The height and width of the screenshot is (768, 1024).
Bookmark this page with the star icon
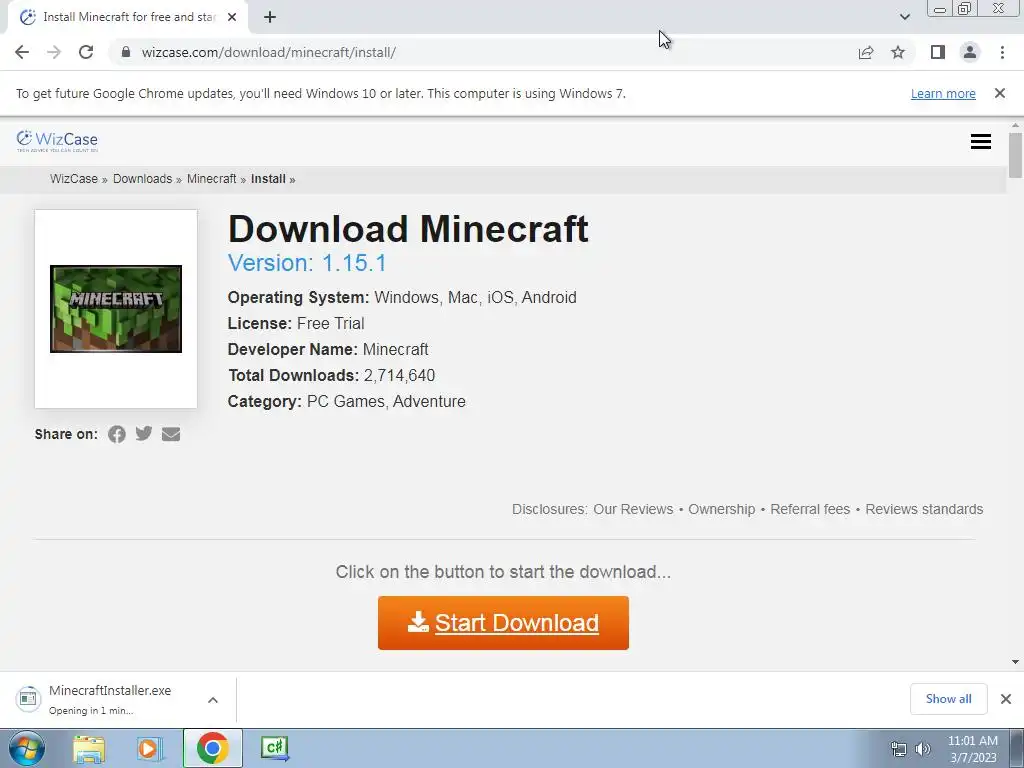click(898, 52)
